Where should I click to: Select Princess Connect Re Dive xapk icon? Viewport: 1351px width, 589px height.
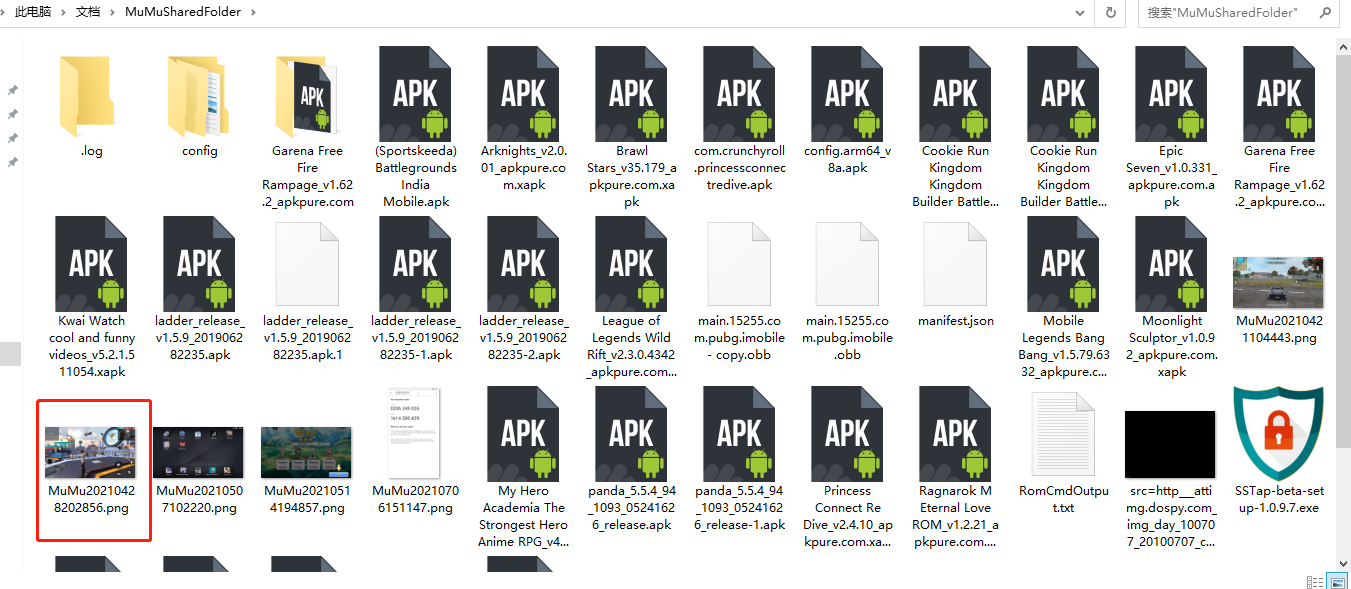click(x=848, y=433)
